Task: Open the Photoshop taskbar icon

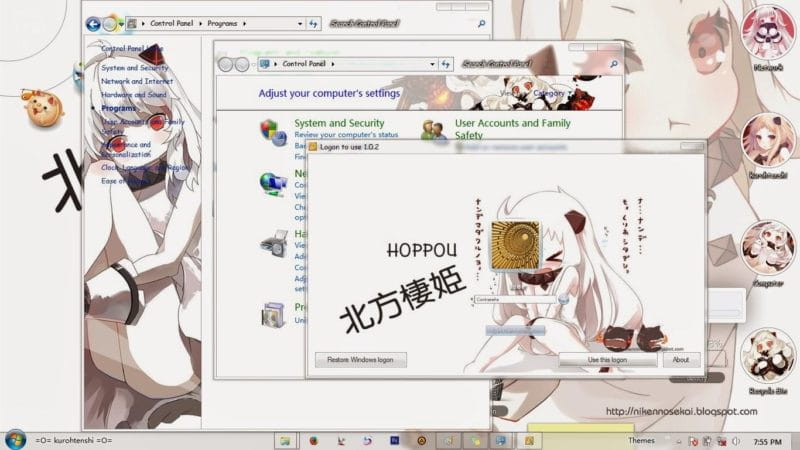Action: coord(394,440)
